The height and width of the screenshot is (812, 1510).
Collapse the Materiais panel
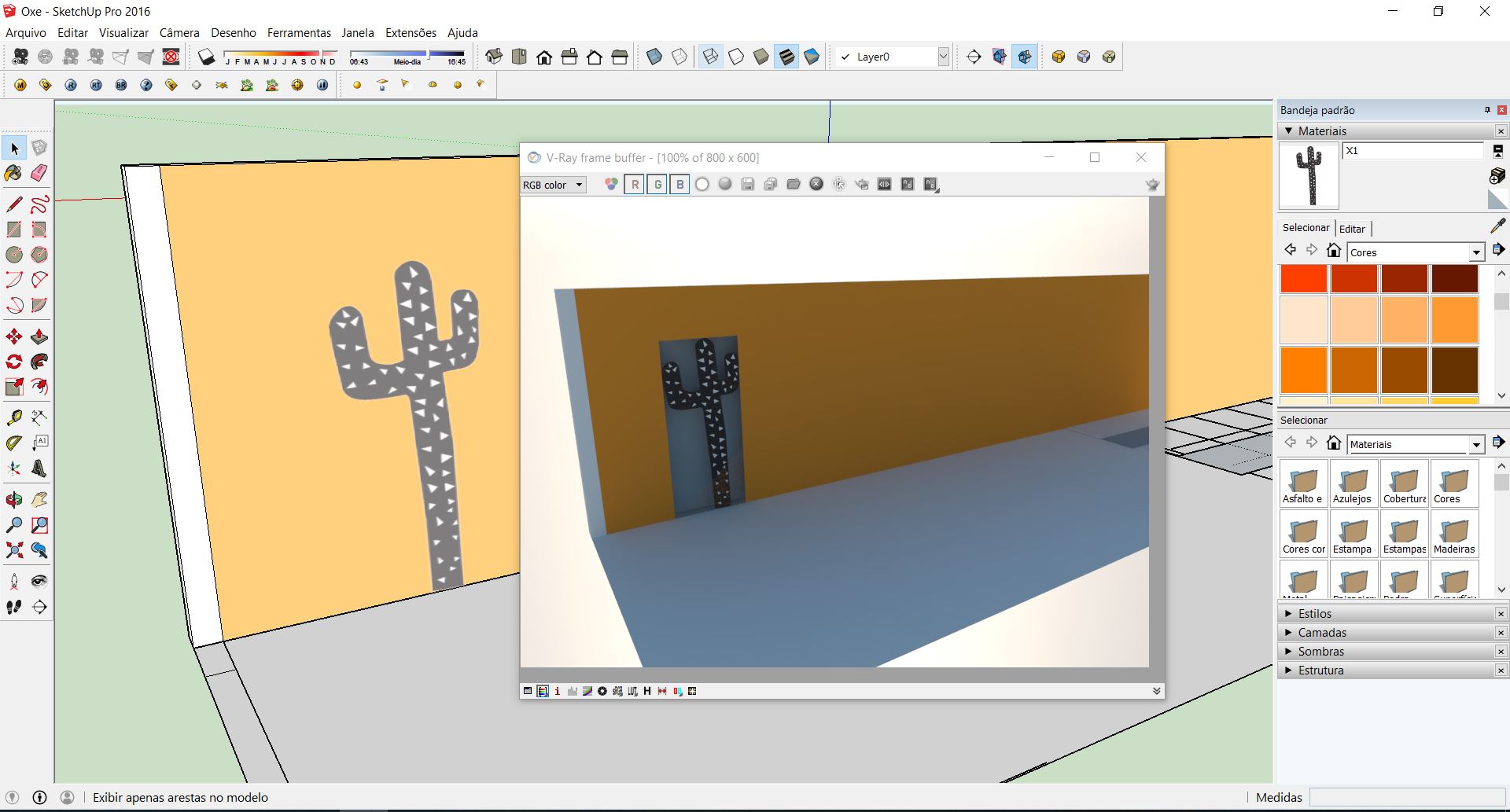[x=1288, y=130]
